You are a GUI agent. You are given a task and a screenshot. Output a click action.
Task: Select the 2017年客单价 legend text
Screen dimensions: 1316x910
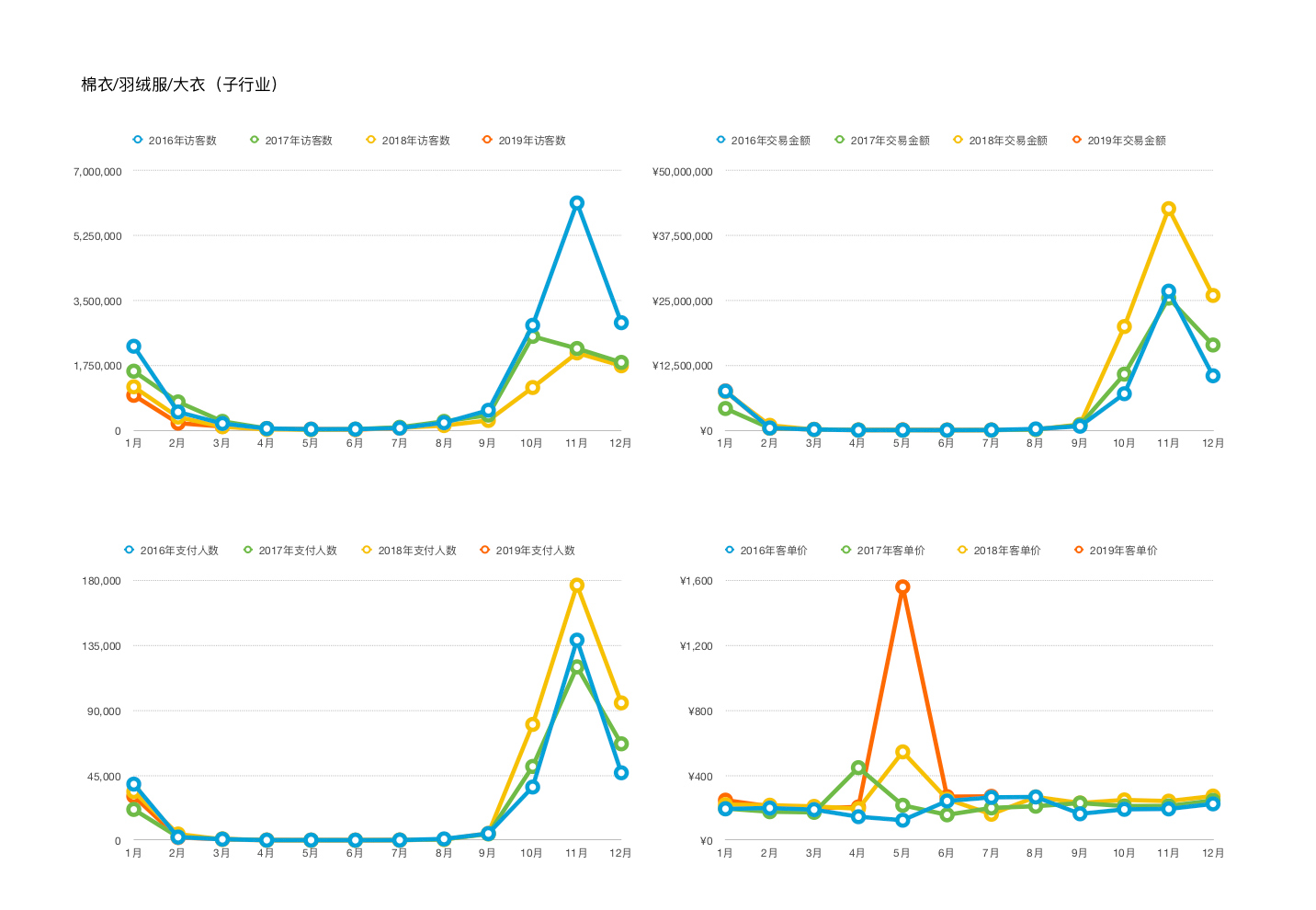(x=891, y=551)
